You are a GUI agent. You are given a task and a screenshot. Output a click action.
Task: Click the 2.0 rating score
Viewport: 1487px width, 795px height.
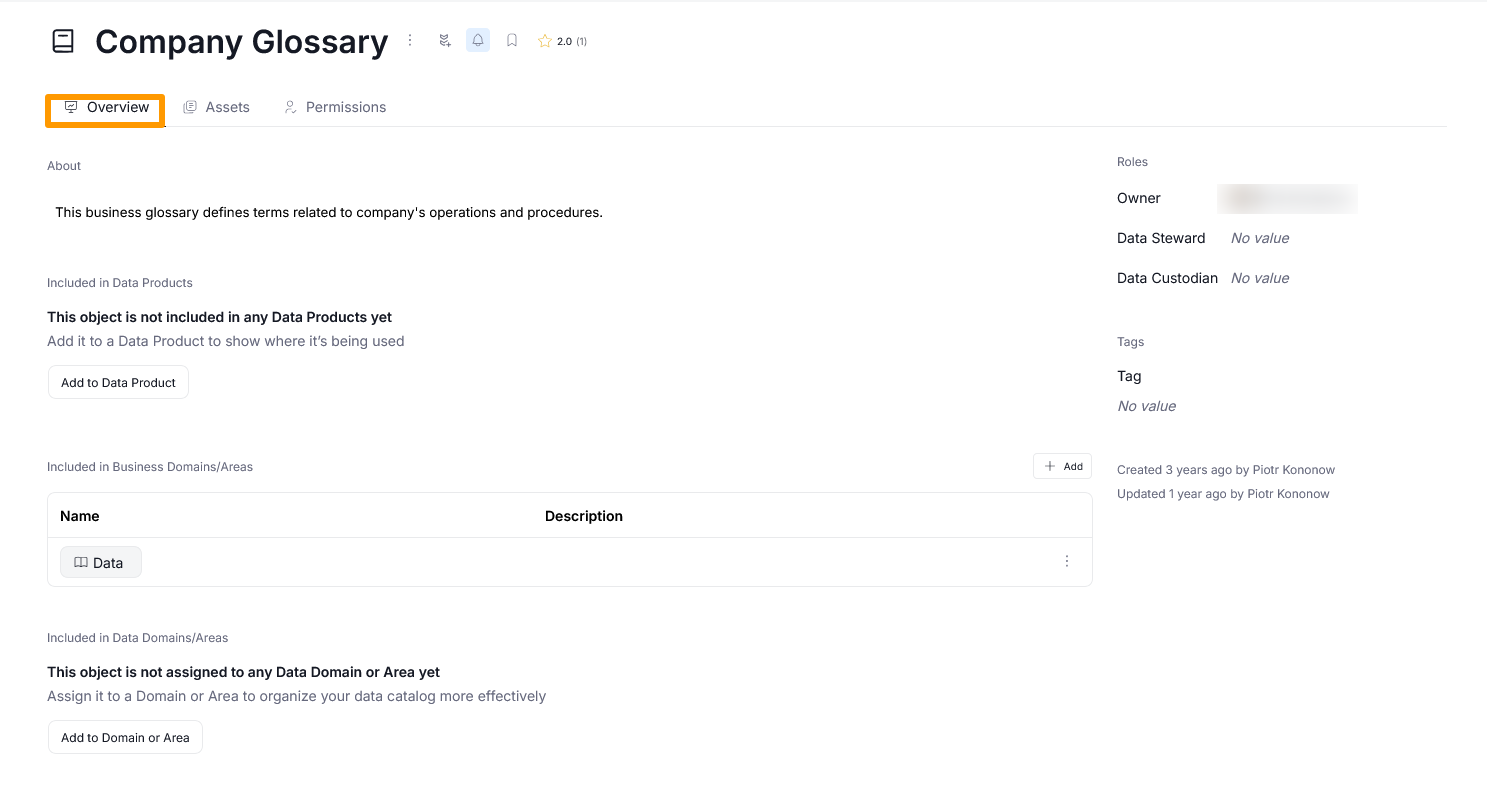565,42
